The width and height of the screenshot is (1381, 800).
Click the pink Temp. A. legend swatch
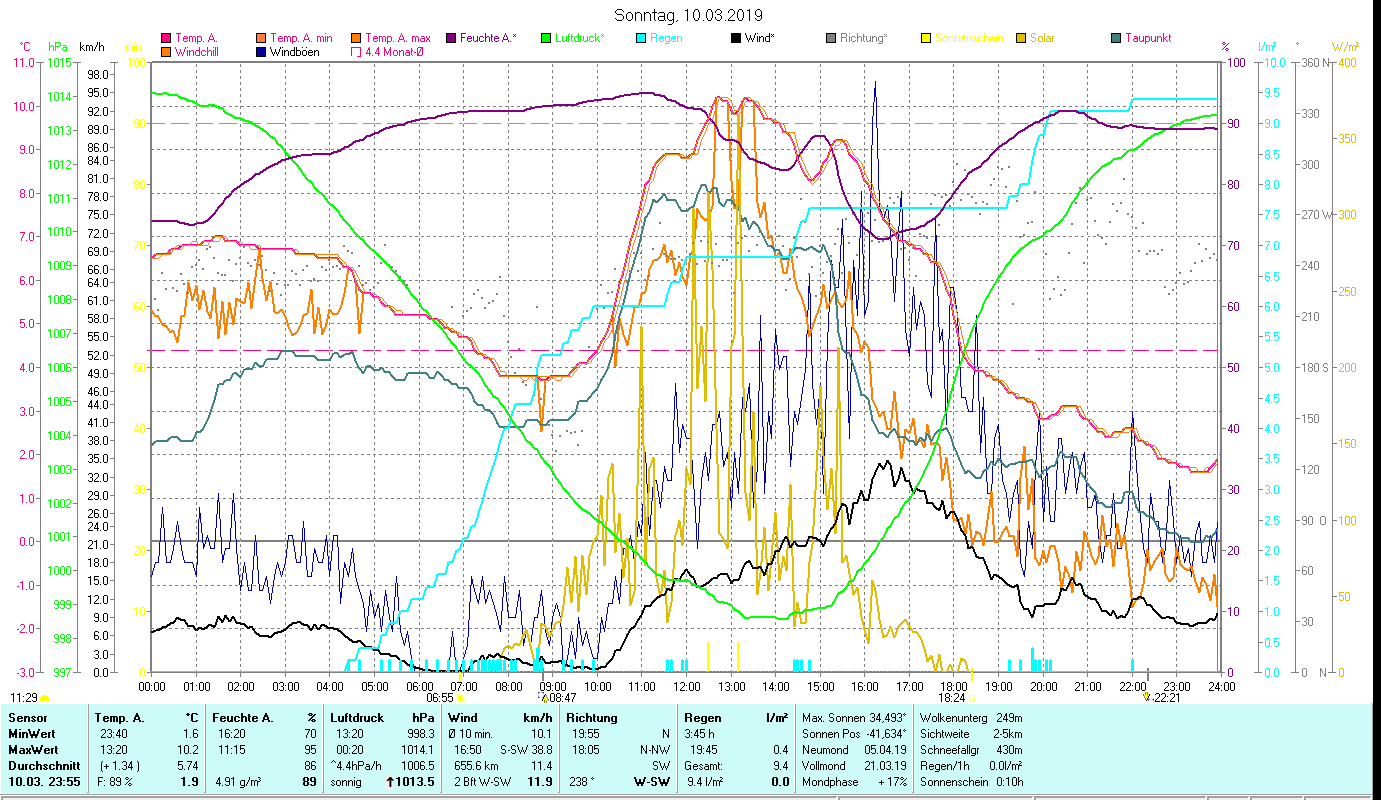pyautogui.click(x=166, y=38)
